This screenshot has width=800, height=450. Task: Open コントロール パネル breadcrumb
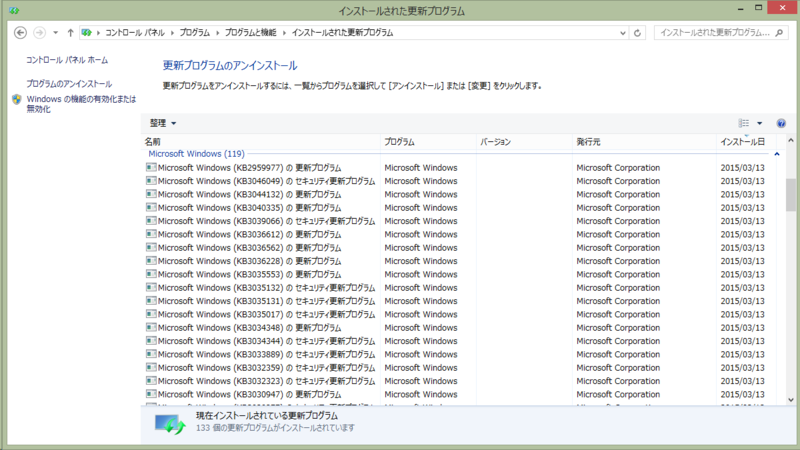point(135,33)
